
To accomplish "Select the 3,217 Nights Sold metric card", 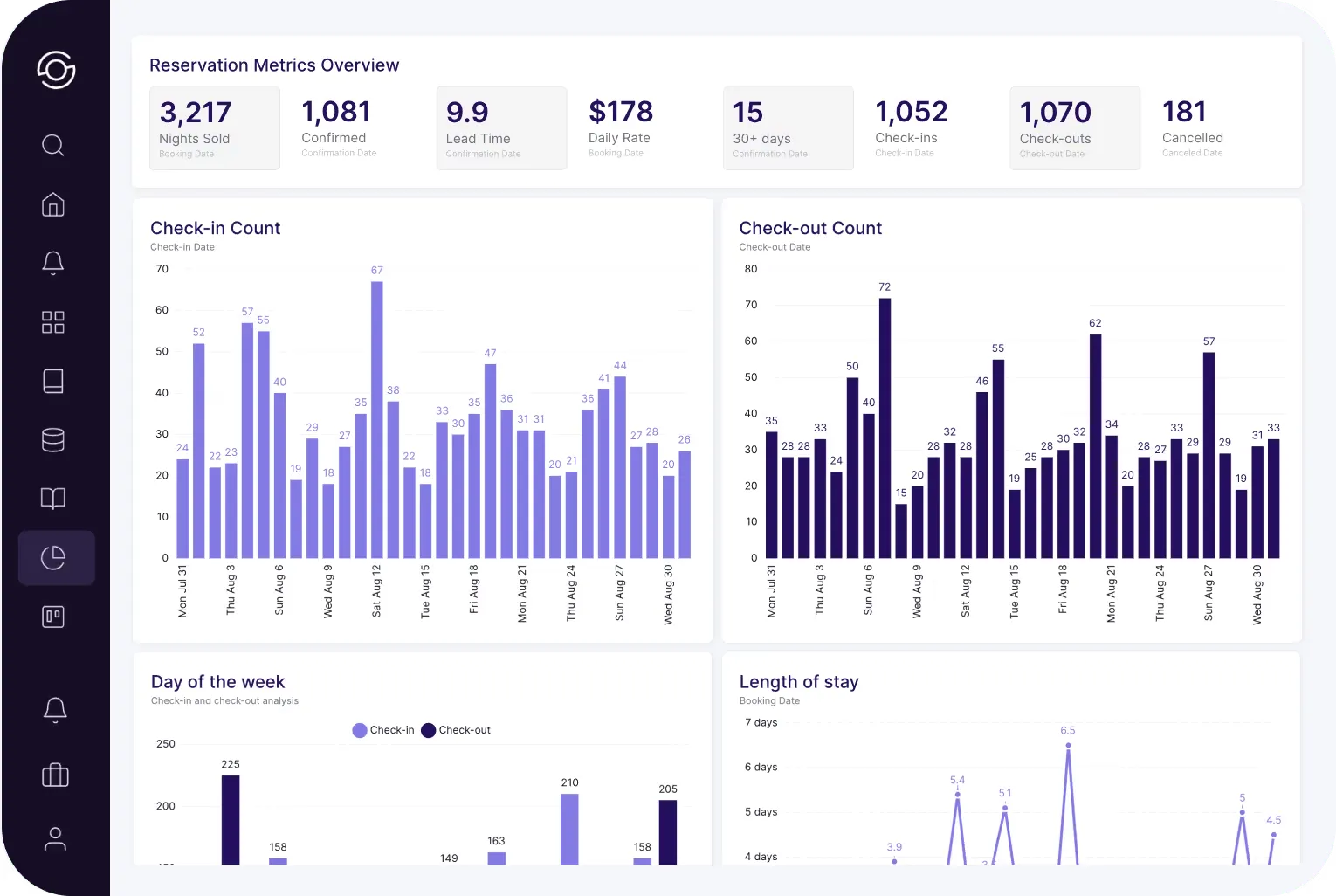I will (x=215, y=128).
